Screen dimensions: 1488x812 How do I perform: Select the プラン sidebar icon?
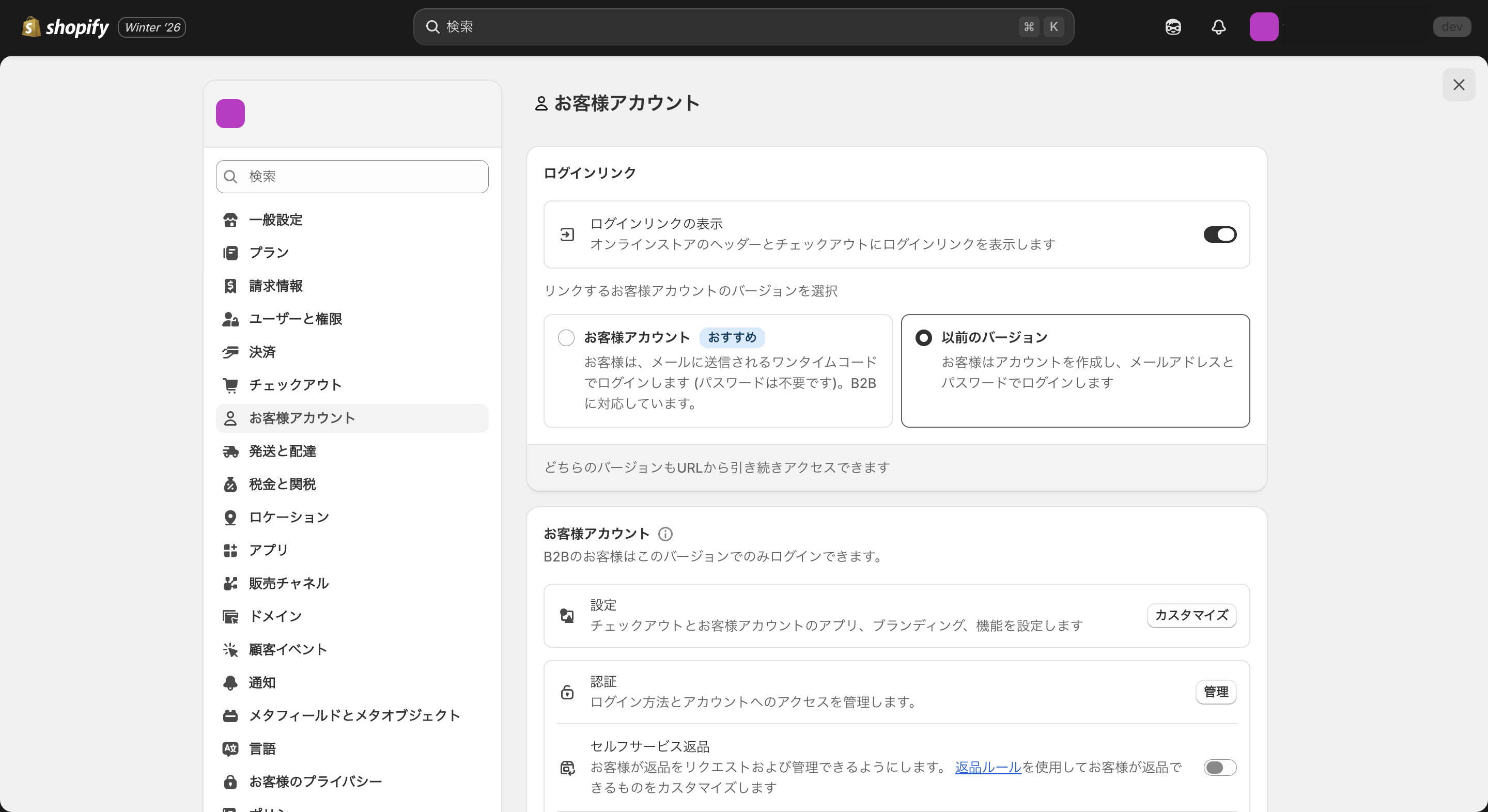230,253
